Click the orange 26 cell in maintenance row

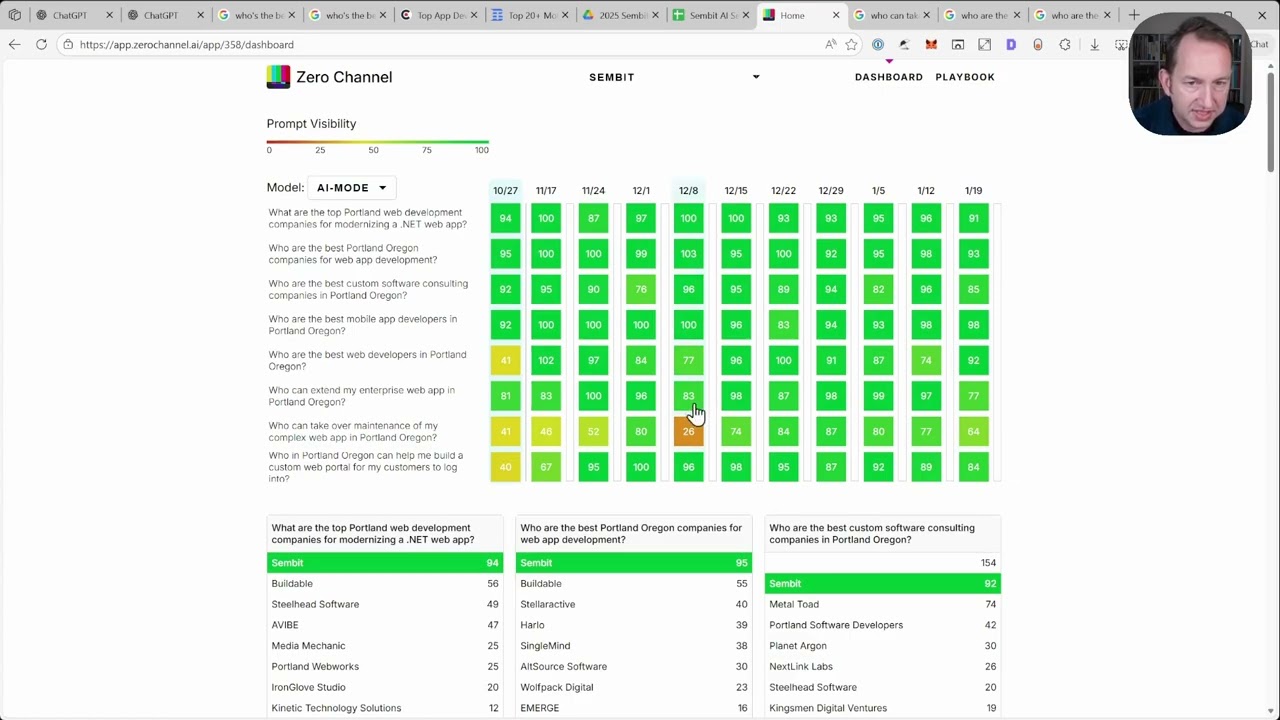point(688,431)
